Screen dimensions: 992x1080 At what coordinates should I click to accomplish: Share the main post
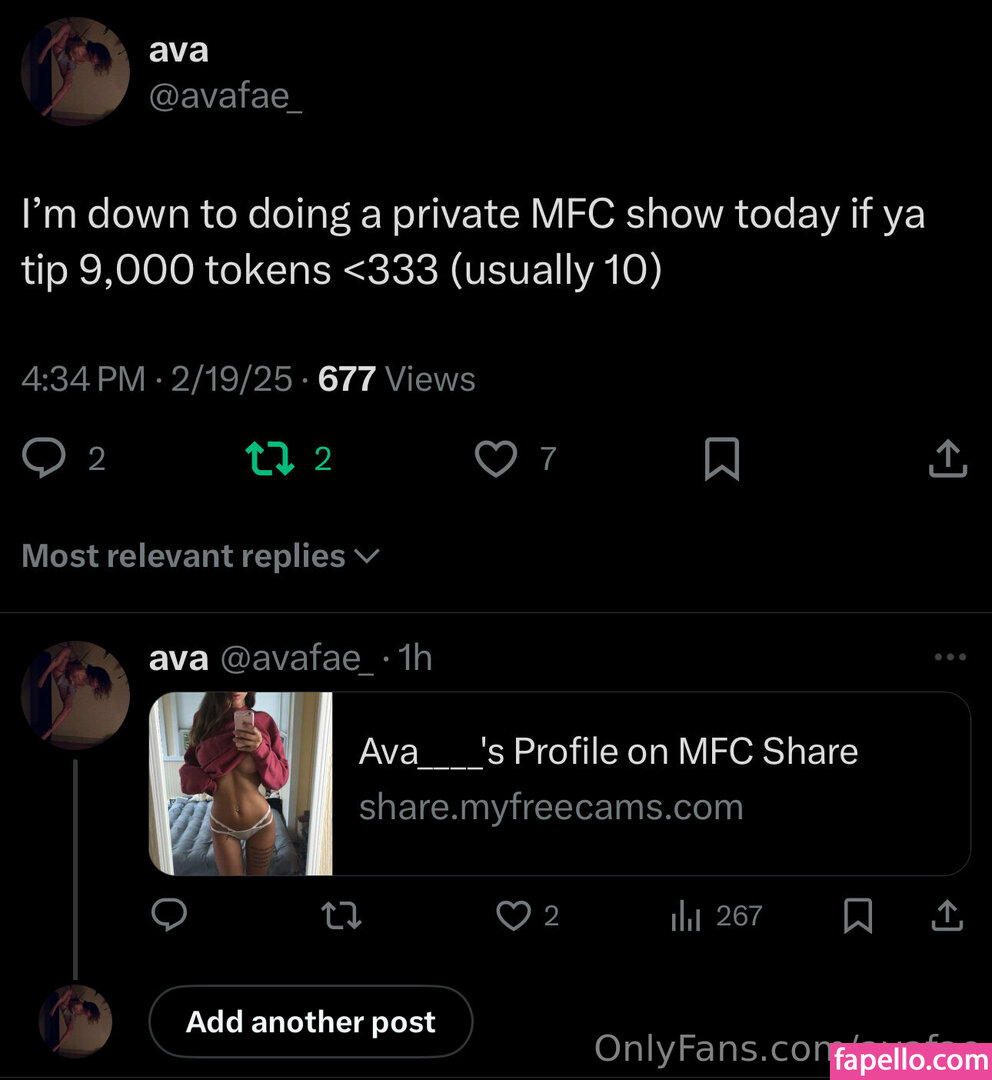(x=948, y=460)
